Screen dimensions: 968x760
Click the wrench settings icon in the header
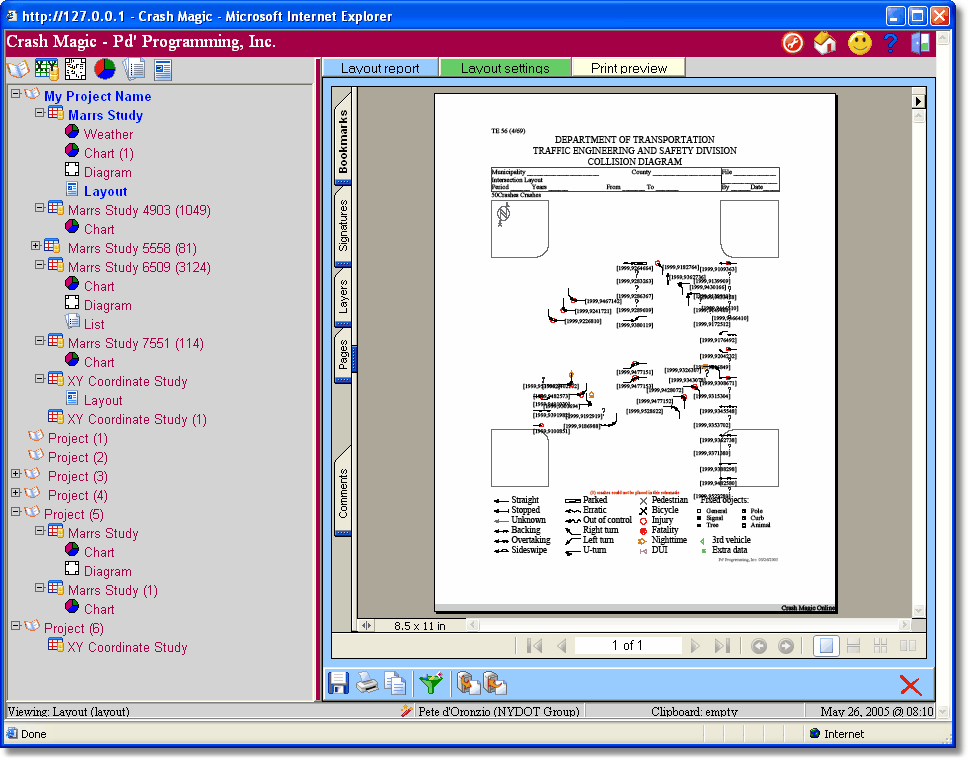(x=793, y=43)
